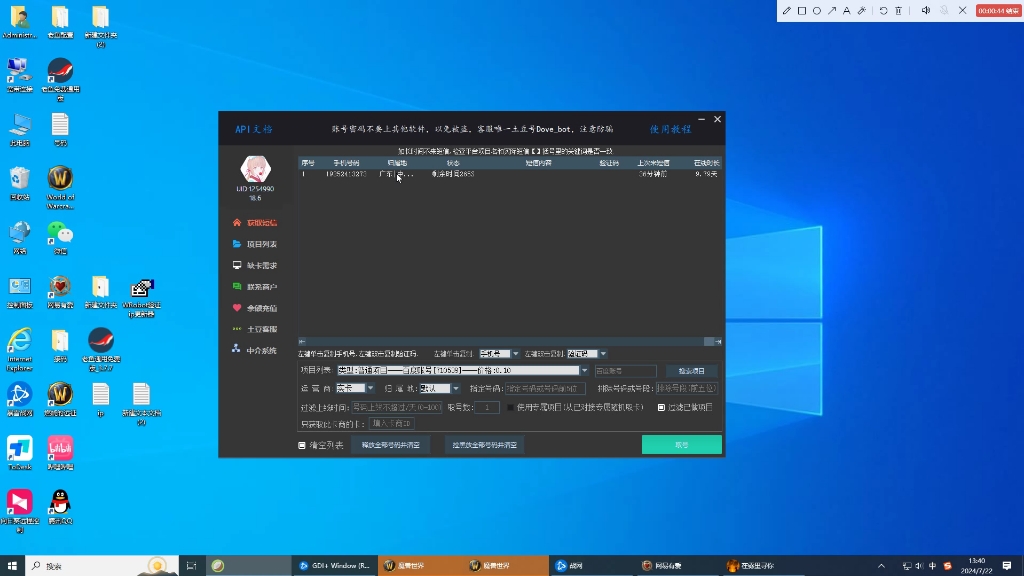
Task: Focus the project search input field
Action: click(x=625, y=371)
